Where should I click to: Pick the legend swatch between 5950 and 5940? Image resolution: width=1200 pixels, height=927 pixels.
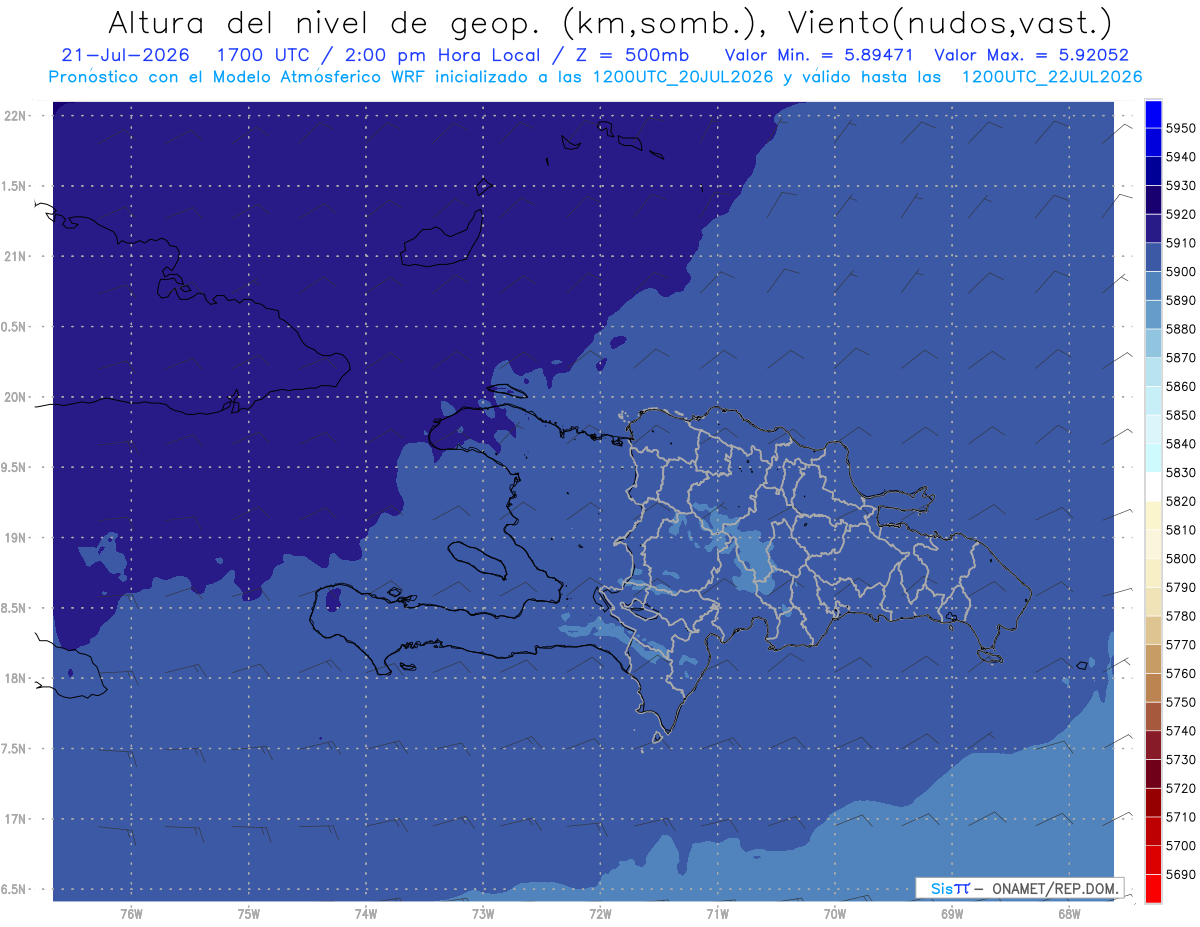(x=1153, y=143)
